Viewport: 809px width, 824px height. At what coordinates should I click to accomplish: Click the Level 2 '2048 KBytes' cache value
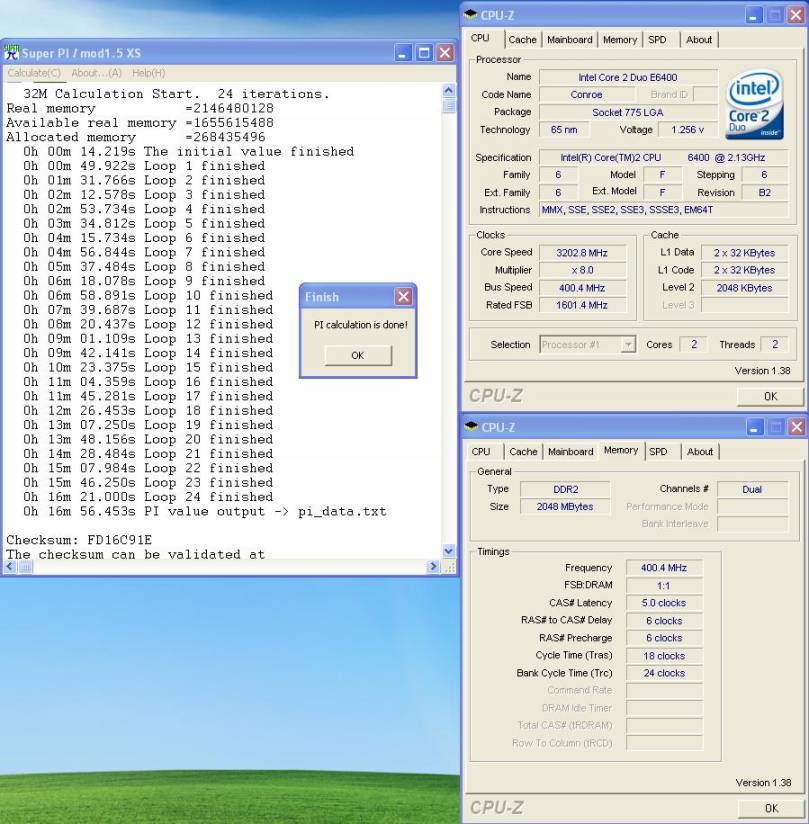[x=744, y=288]
